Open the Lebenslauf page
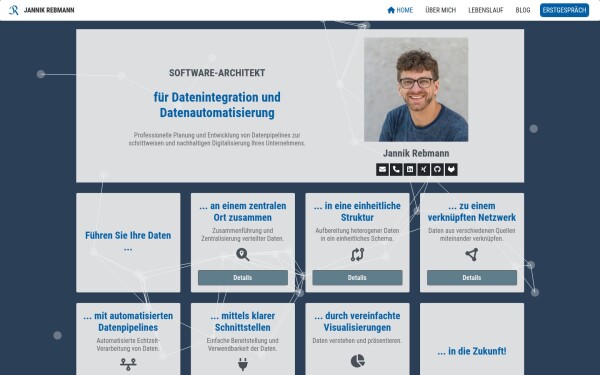The height and width of the screenshot is (375, 600). [x=486, y=10]
